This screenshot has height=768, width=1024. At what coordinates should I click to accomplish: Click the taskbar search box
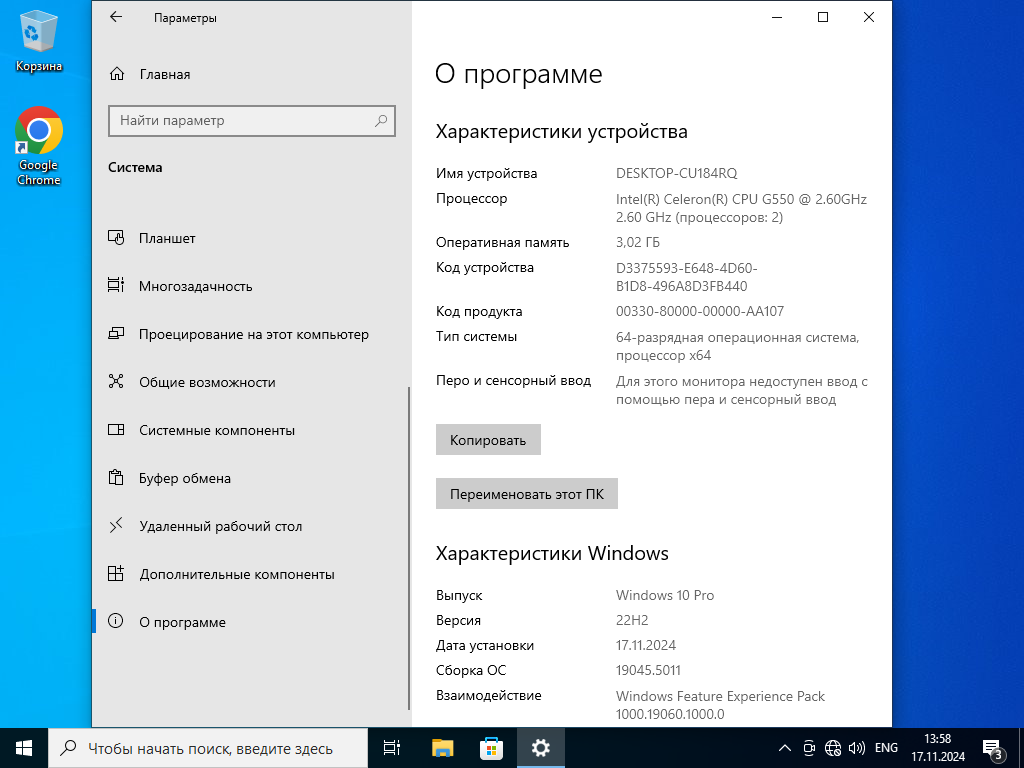pyautogui.click(x=208, y=748)
